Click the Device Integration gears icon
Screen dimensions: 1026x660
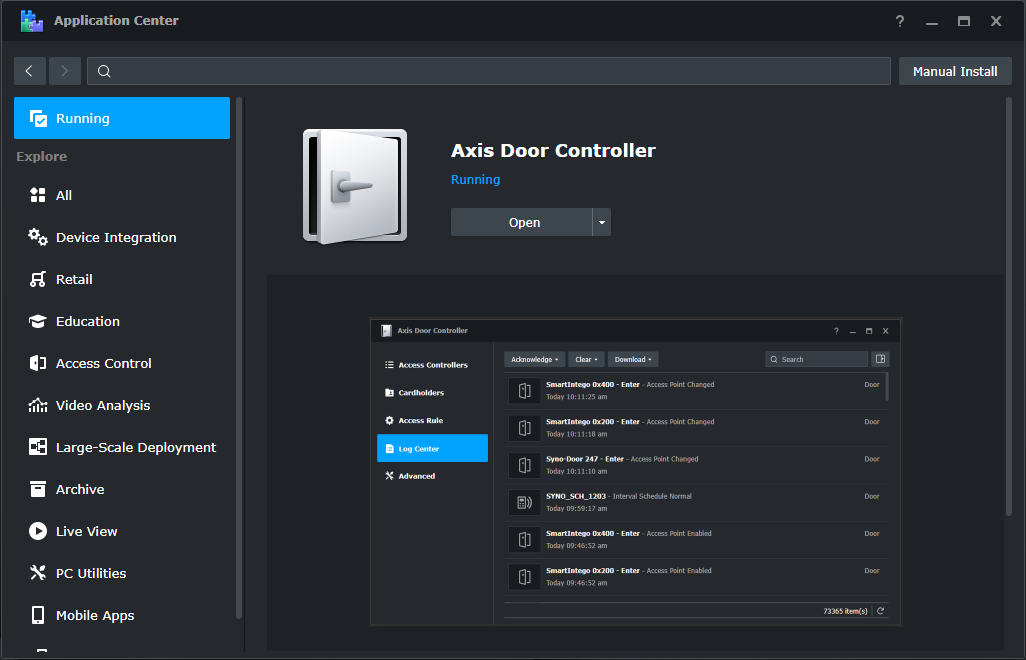[38, 237]
